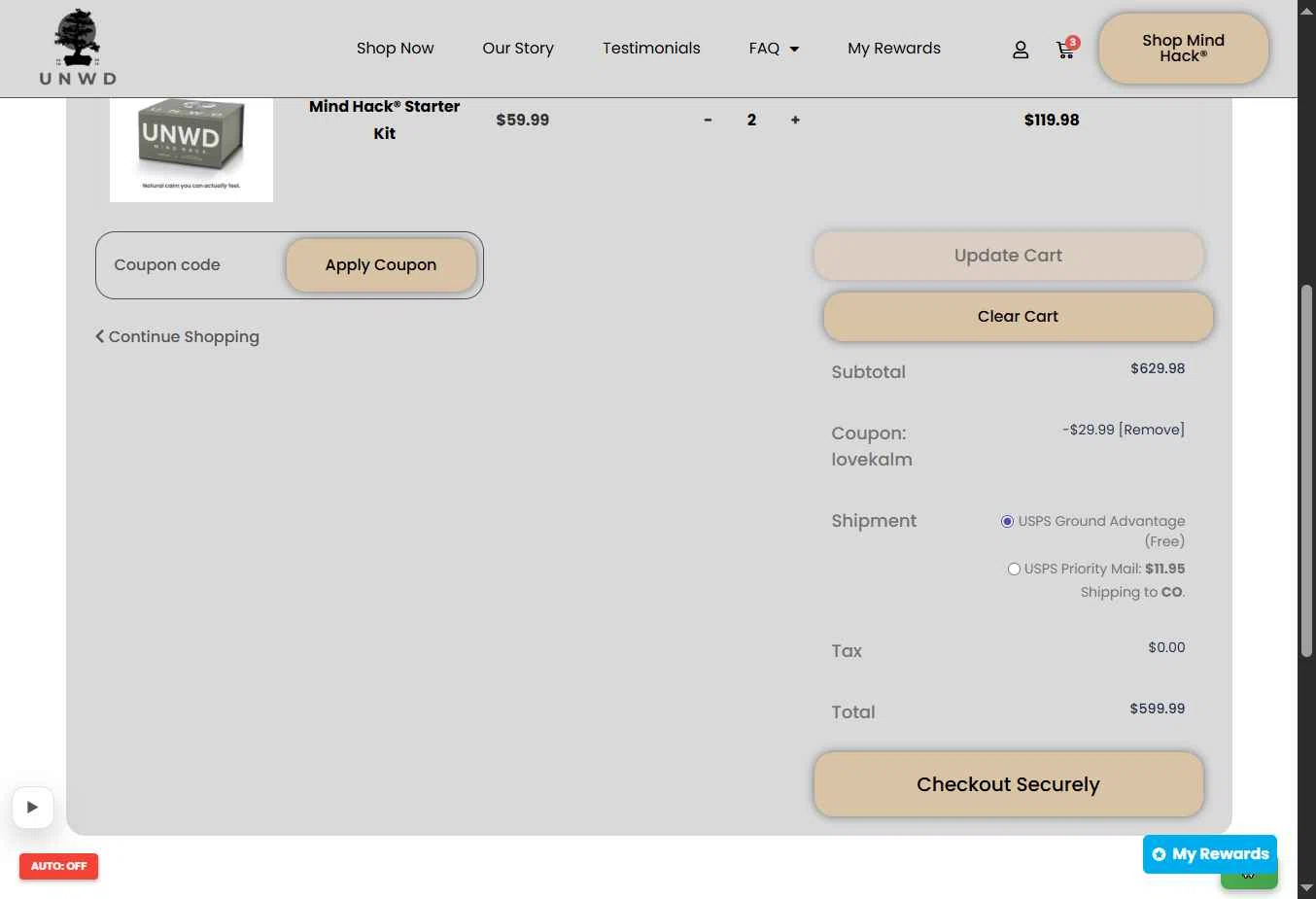Focus the Coupon code input field
This screenshot has height=899, width=1316.
(x=194, y=265)
